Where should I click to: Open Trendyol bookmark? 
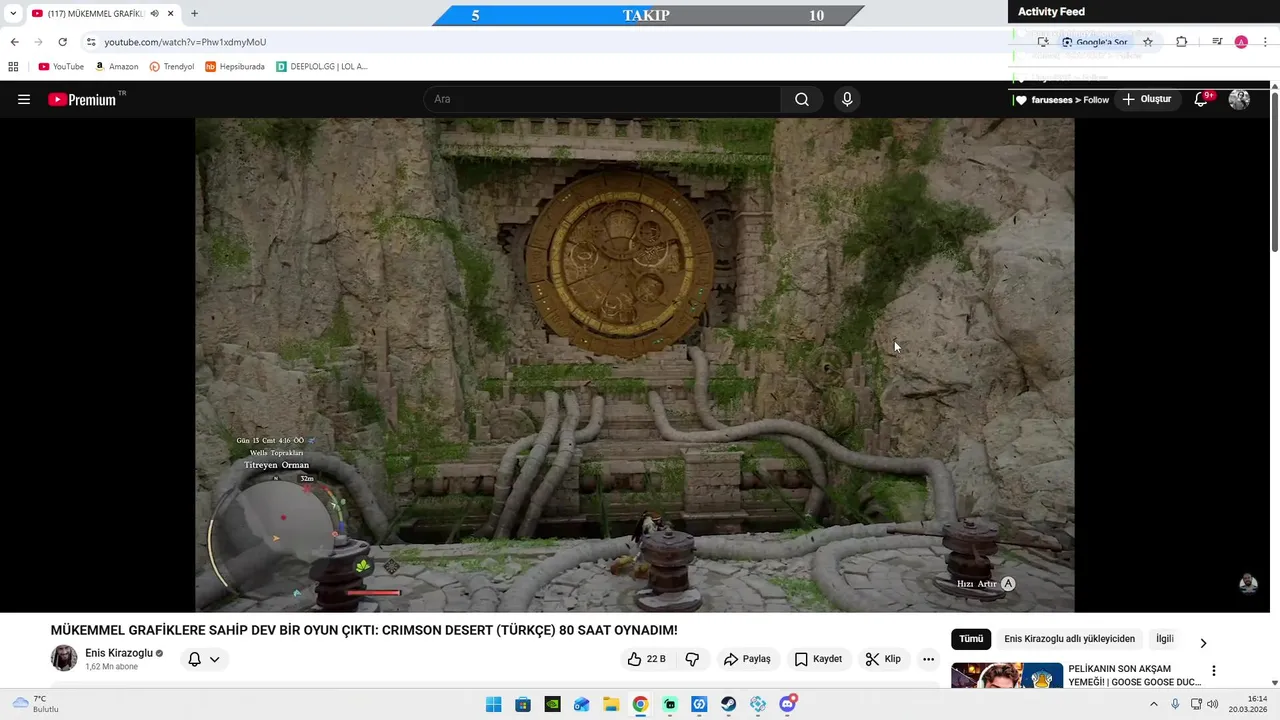click(x=172, y=67)
